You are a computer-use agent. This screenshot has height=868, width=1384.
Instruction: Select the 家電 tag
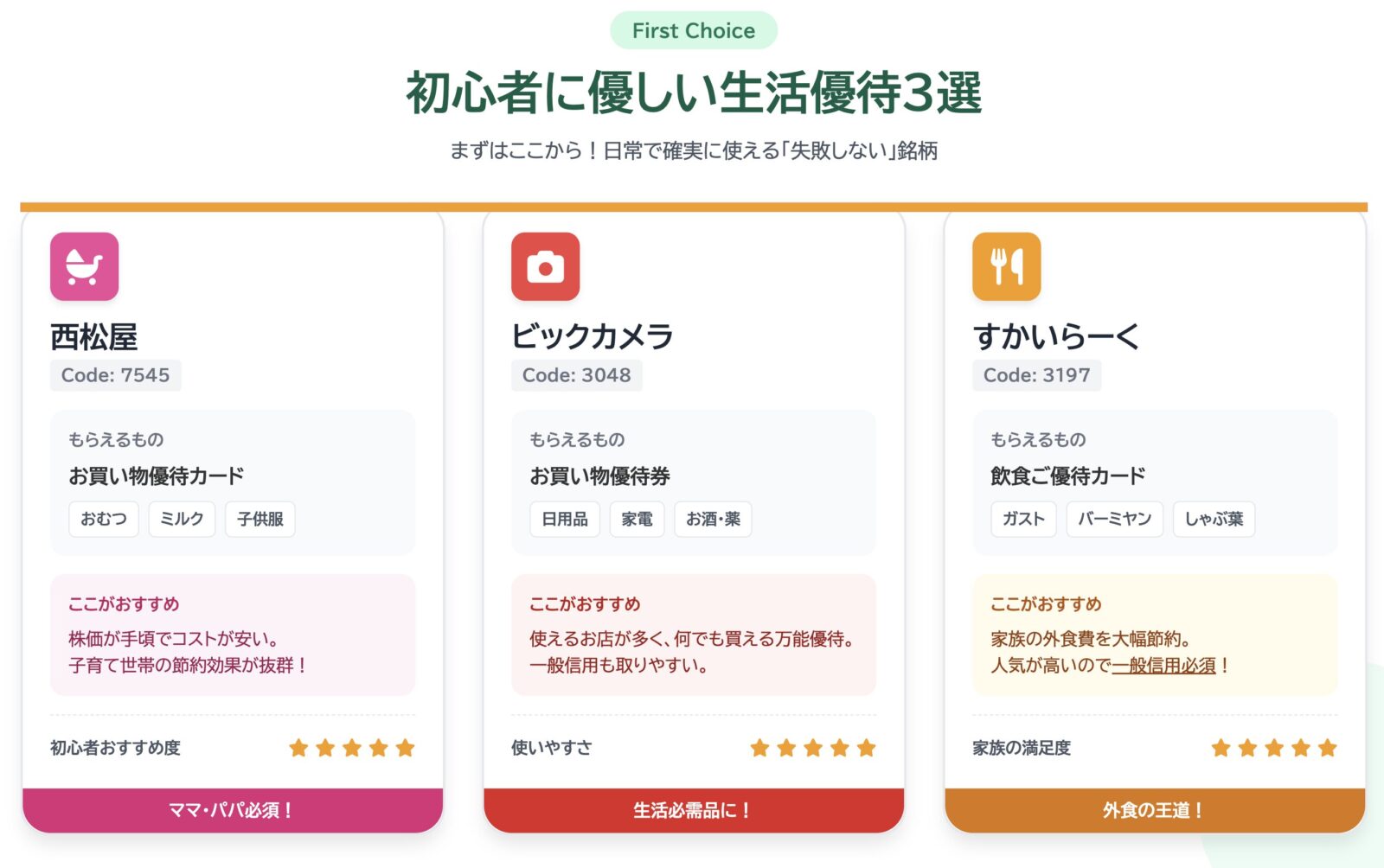tap(637, 519)
